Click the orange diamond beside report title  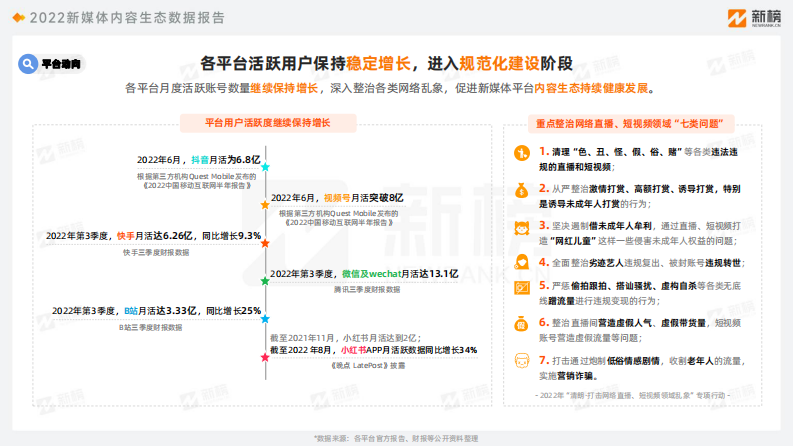point(18,18)
